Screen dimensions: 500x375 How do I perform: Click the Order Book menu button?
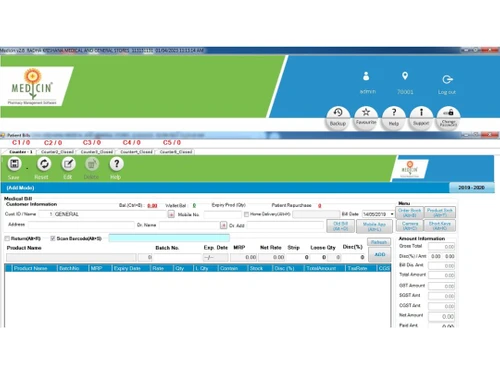click(x=409, y=213)
